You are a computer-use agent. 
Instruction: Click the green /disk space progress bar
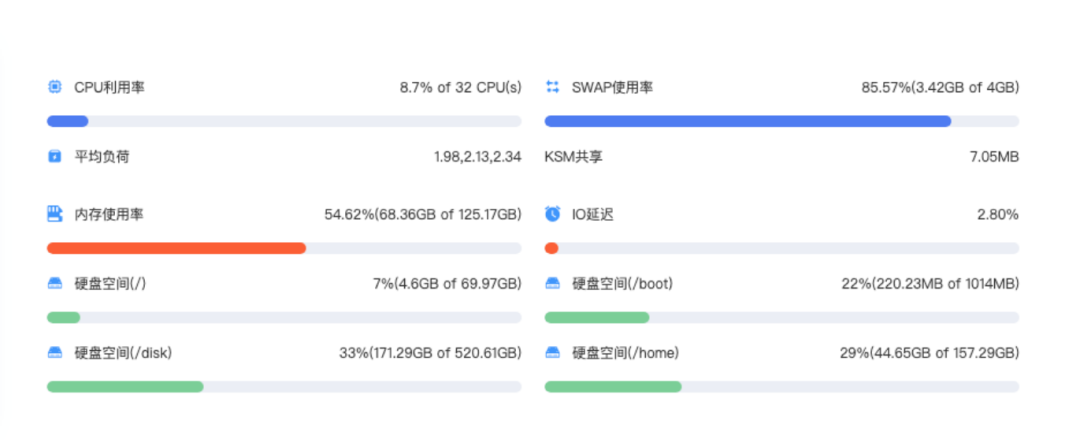[125, 387]
